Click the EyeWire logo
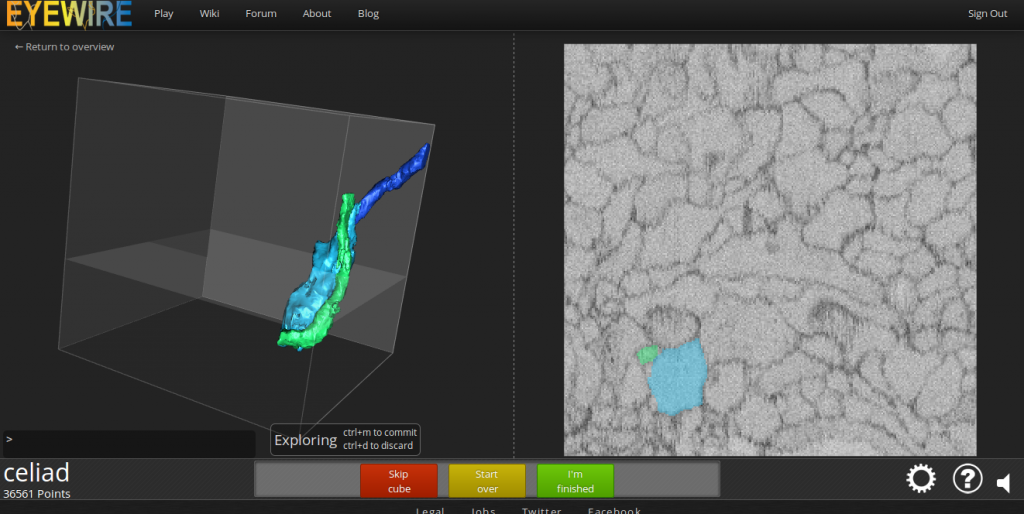 click(x=66, y=14)
